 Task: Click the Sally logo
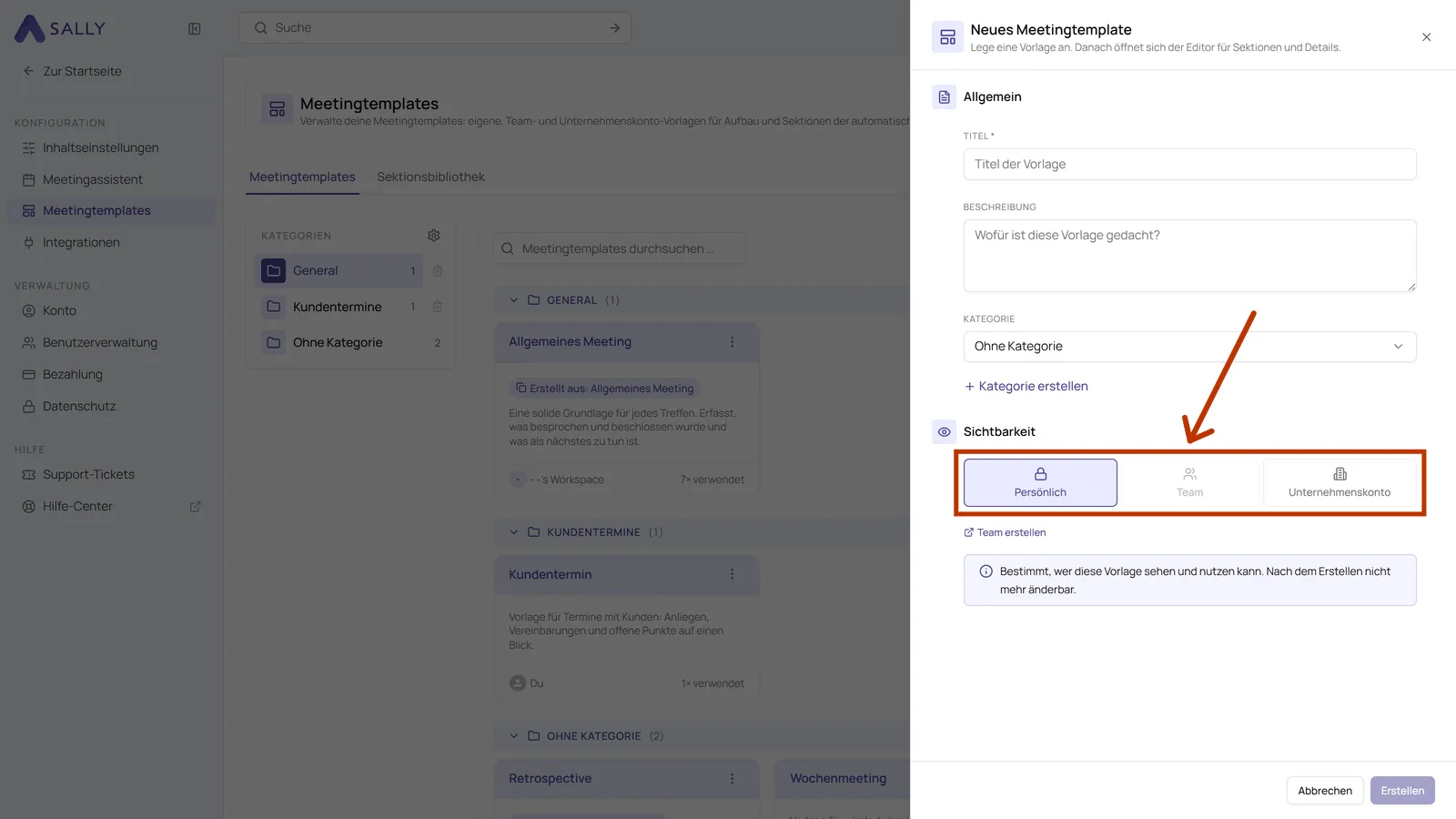pos(60,28)
